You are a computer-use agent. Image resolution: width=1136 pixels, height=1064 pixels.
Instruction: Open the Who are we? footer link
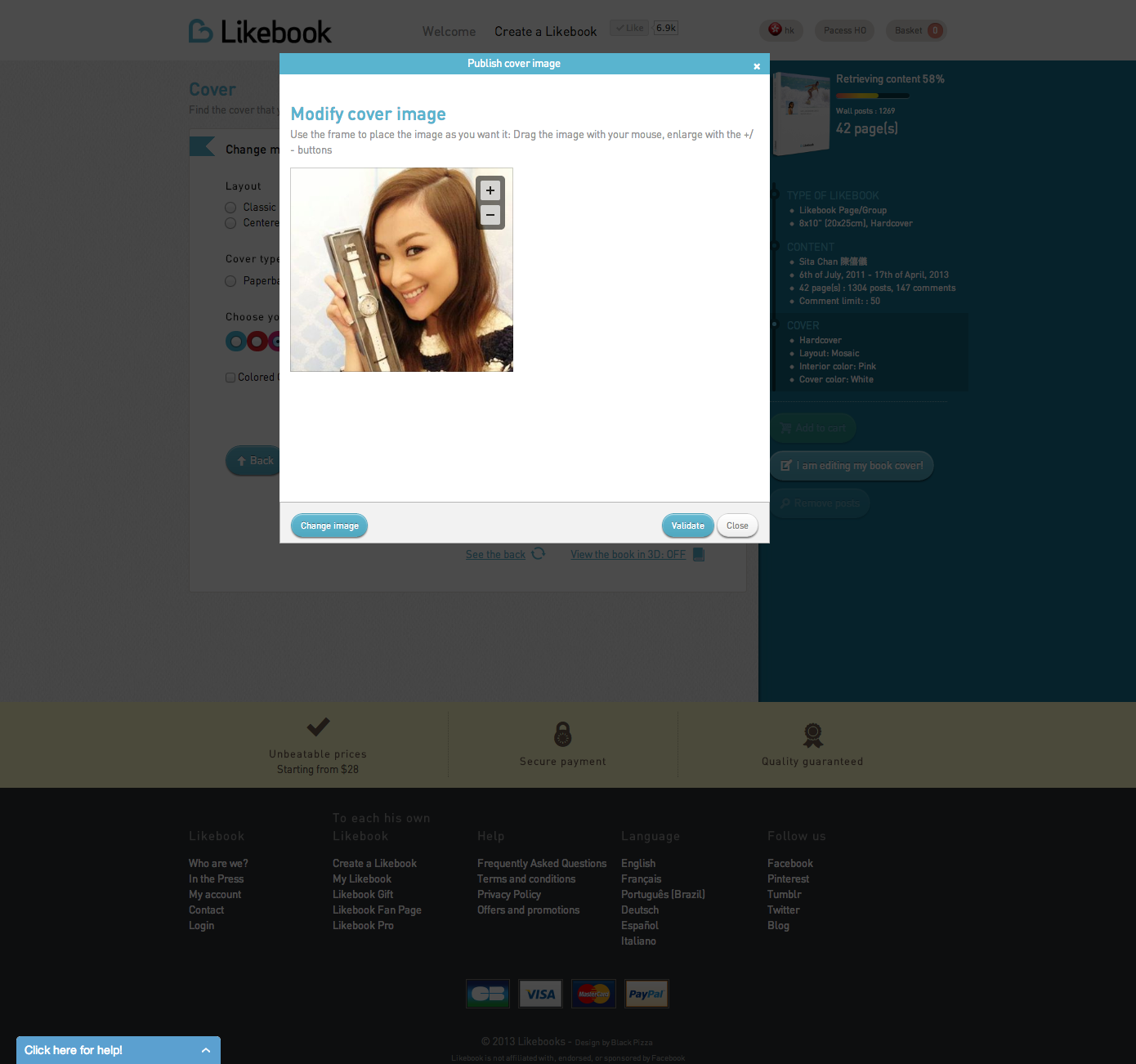pyautogui.click(x=218, y=863)
